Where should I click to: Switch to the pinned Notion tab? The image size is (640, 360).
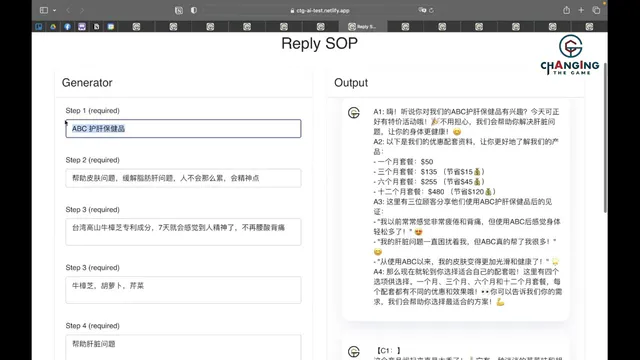coord(96,27)
